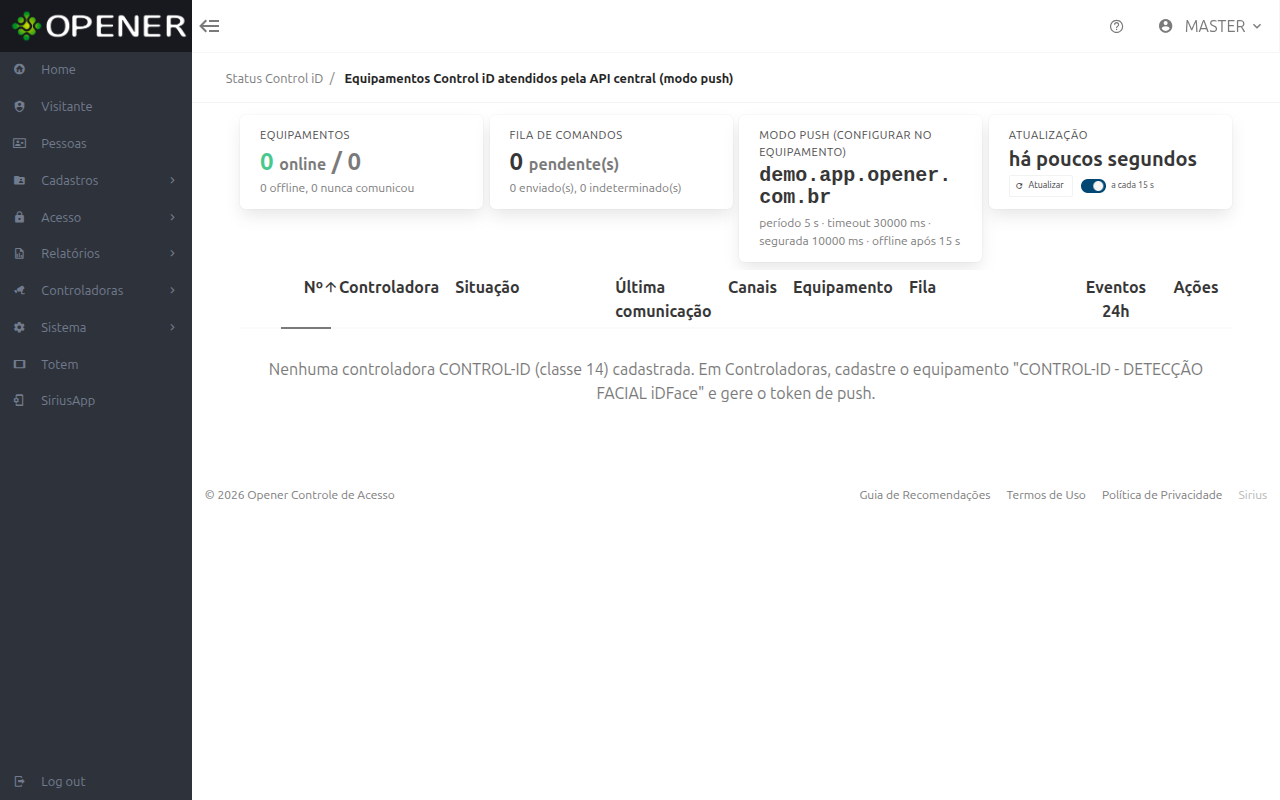The width and height of the screenshot is (1280, 800).
Task: Expand Cadastros submenu chevron
Action: pyautogui.click(x=173, y=180)
